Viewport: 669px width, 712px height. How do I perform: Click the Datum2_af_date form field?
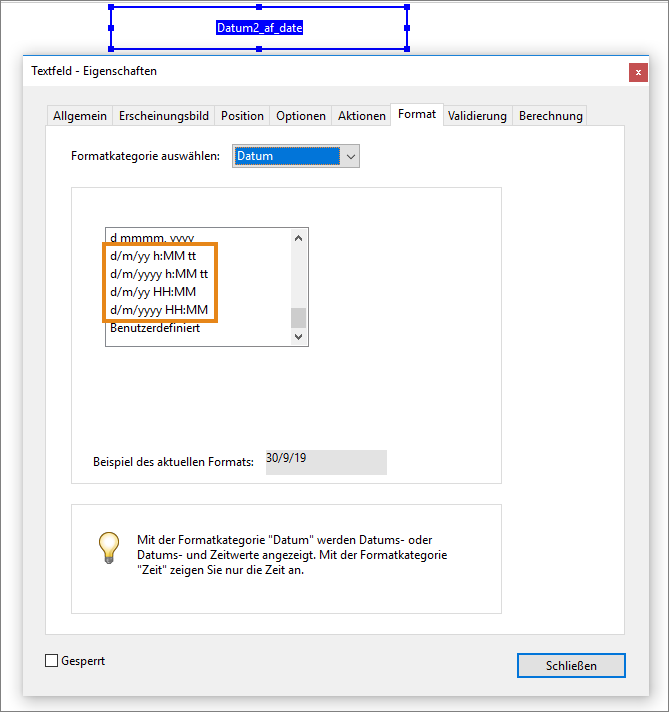pyautogui.click(x=259, y=28)
